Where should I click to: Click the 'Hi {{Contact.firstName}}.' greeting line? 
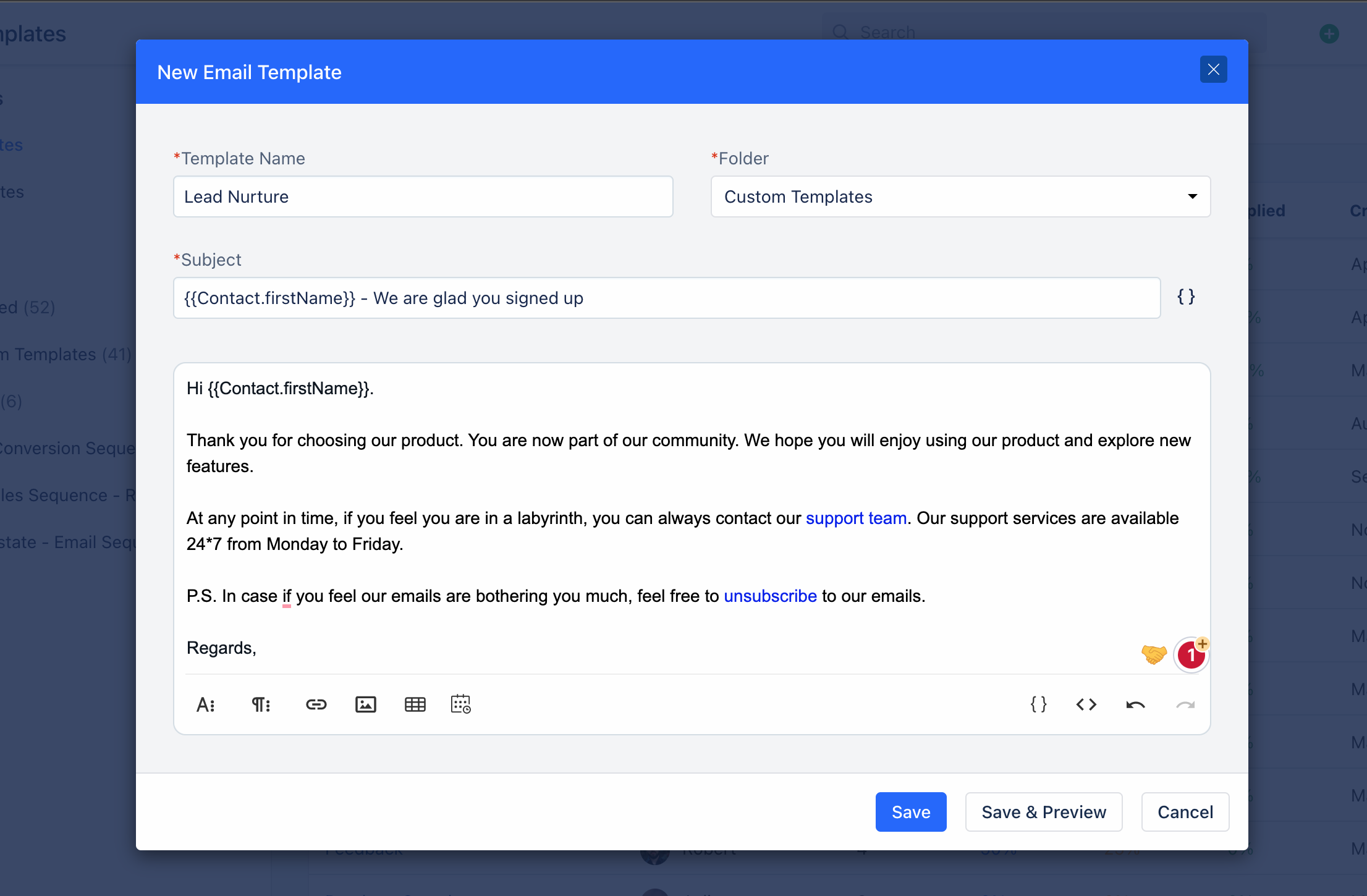[x=280, y=388]
